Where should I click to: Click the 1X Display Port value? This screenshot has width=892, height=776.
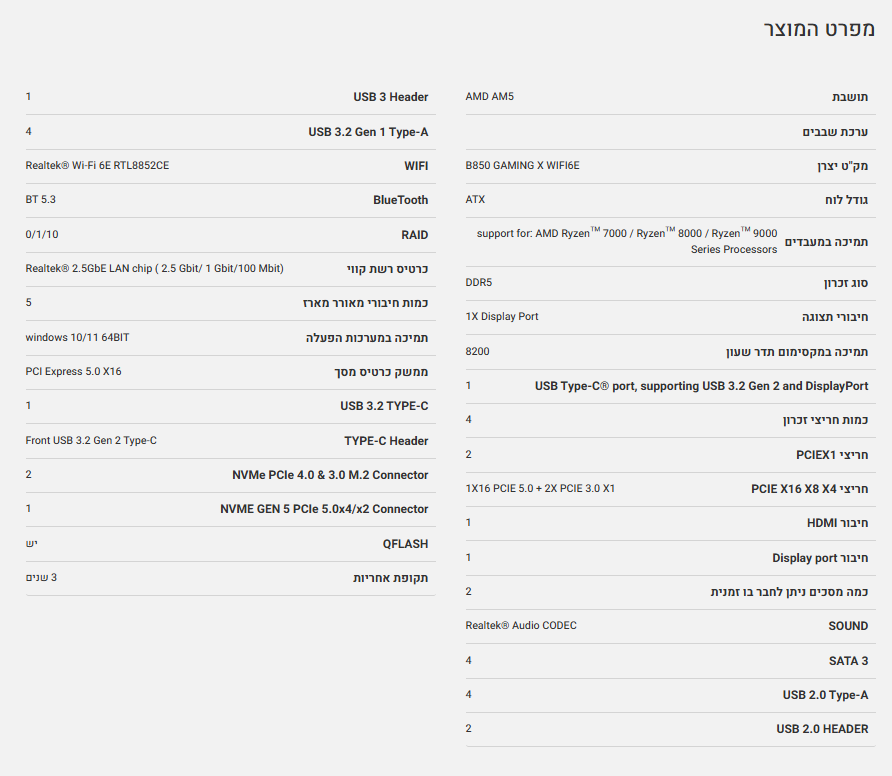[502, 317]
